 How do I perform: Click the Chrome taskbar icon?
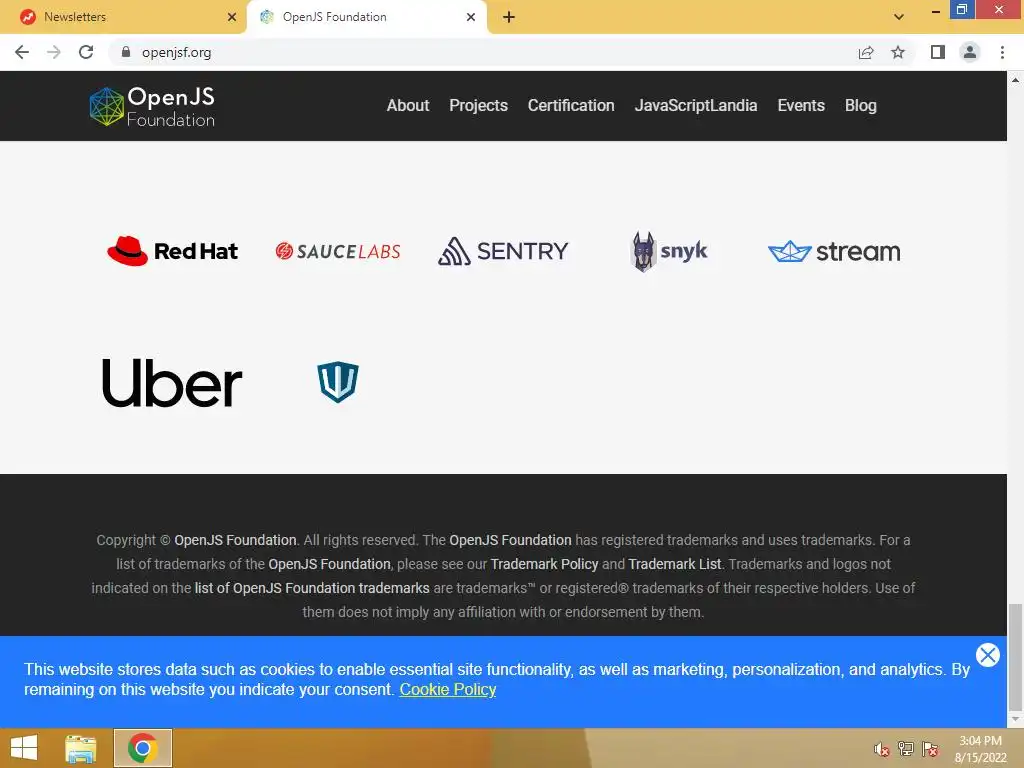tap(143, 748)
